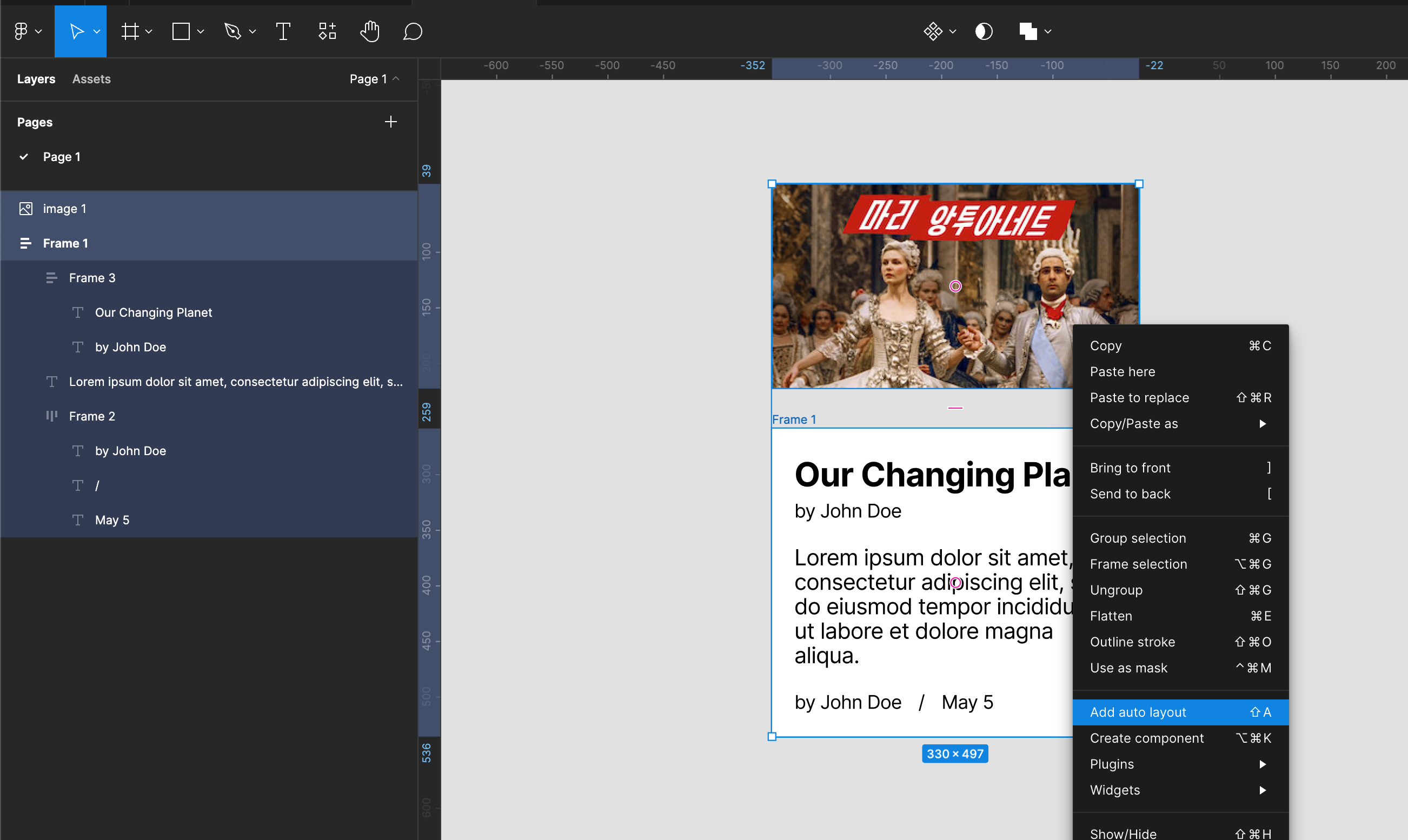Toggle the mask contrast icon in toolbar
1408x840 pixels.
coord(984,32)
